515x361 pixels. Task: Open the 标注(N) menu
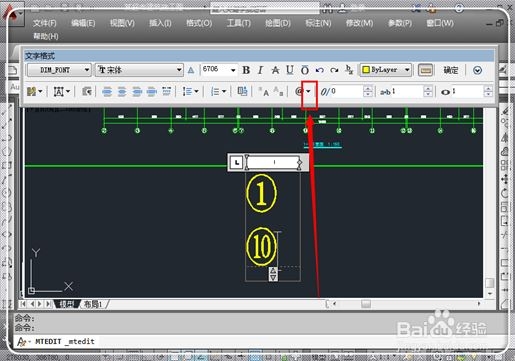tap(318, 23)
